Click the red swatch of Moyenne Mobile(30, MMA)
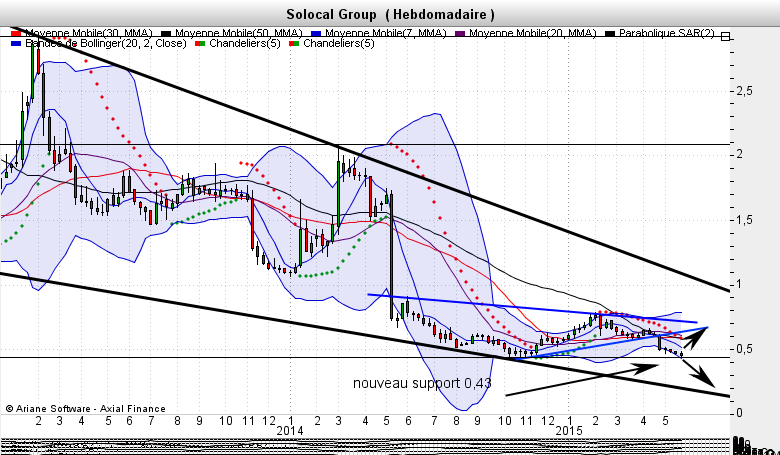The width and height of the screenshot is (780, 455). [15, 34]
